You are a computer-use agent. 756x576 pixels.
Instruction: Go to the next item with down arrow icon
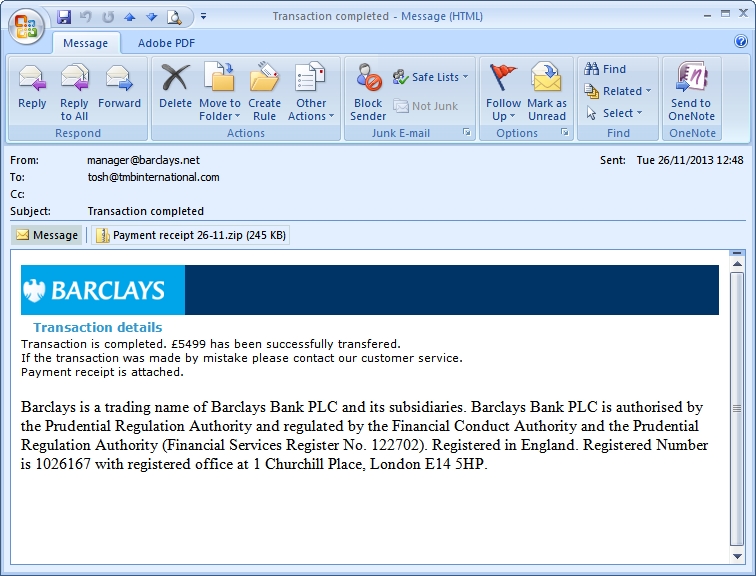151,17
